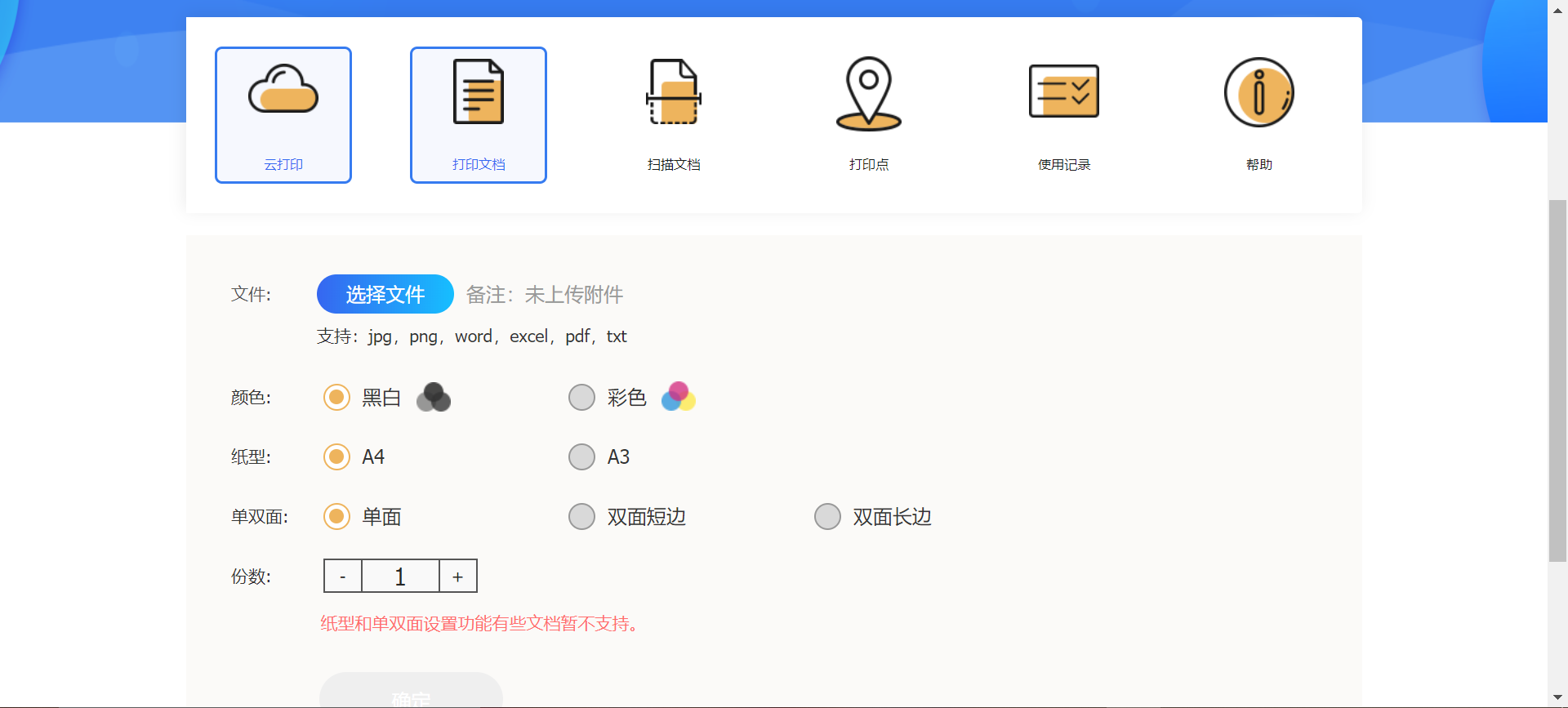Click the 打印文档 tab label
Image resolution: width=1568 pixels, height=708 pixels.
(479, 164)
